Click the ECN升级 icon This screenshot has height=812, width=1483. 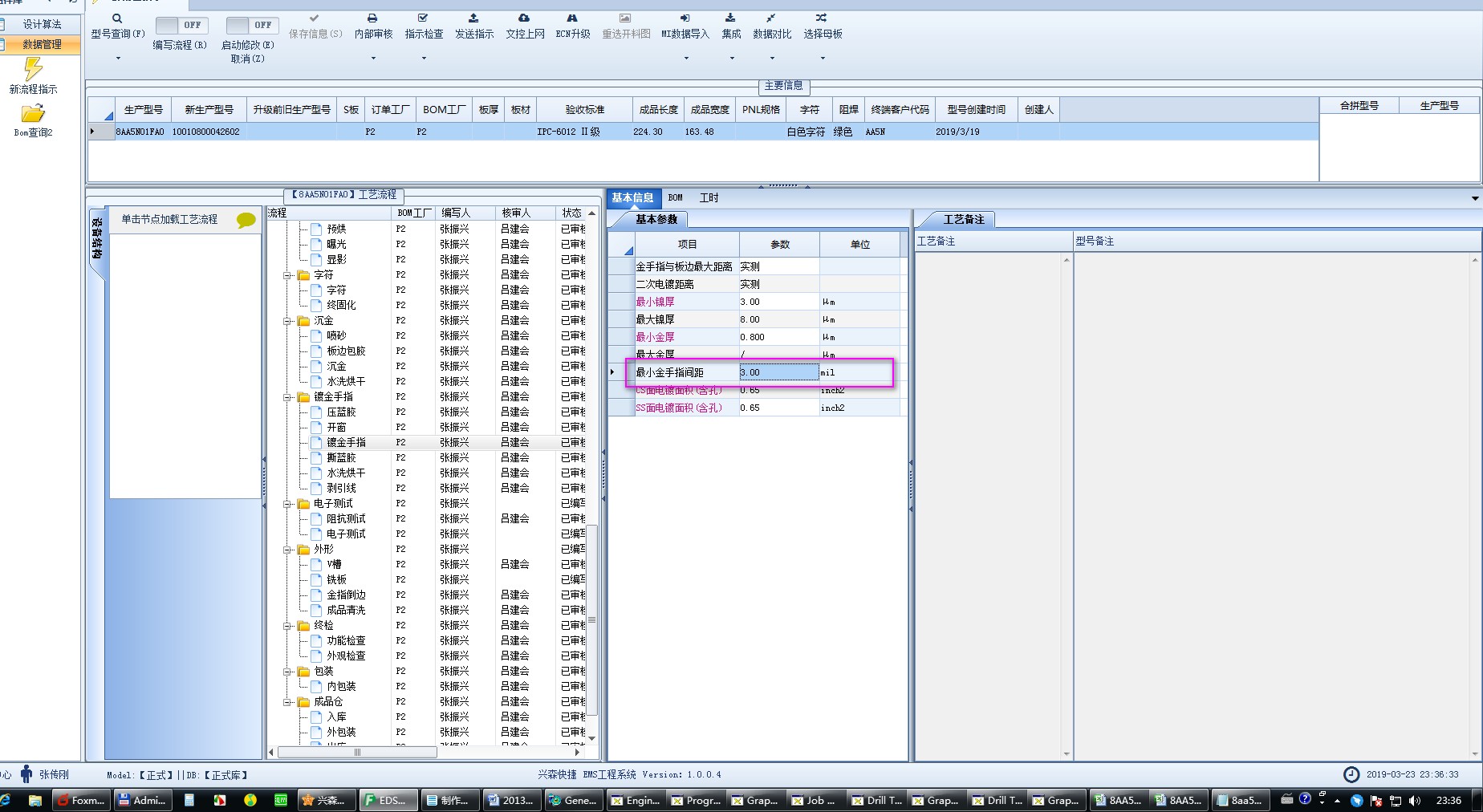[572, 18]
